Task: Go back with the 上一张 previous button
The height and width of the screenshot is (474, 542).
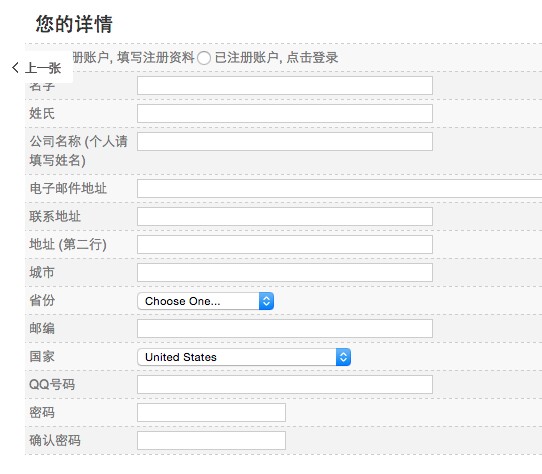Action: [37, 67]
